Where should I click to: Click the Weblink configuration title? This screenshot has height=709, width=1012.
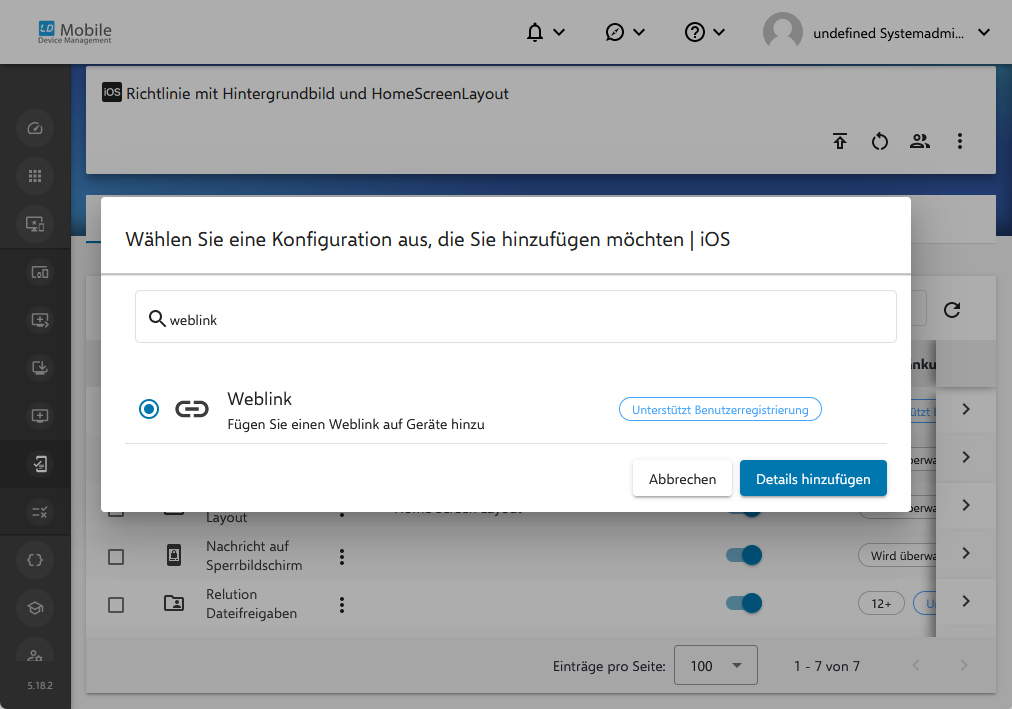(x=259, y=399)
